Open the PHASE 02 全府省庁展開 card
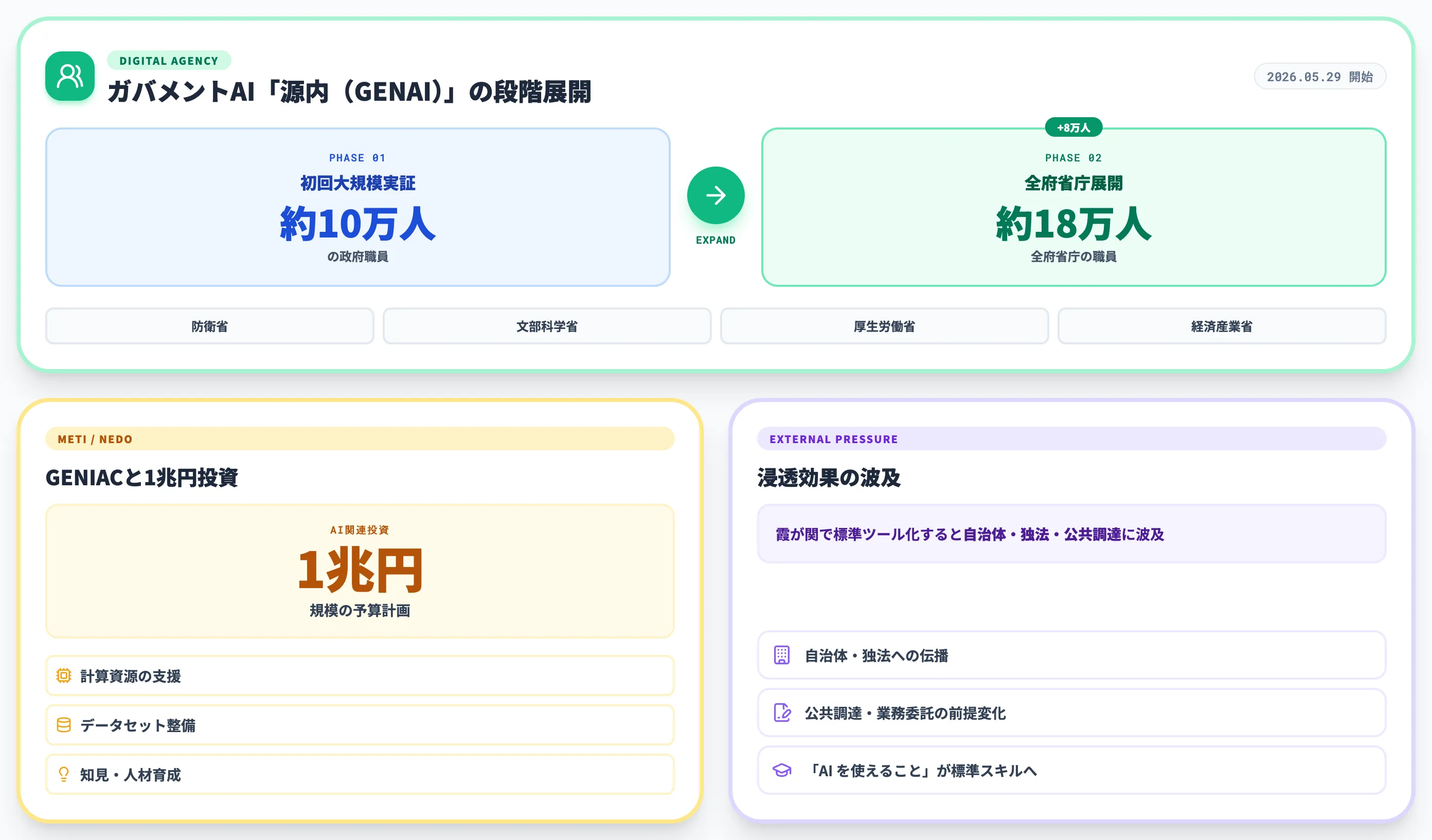The image size is (1432, 840). point(1073,207)
